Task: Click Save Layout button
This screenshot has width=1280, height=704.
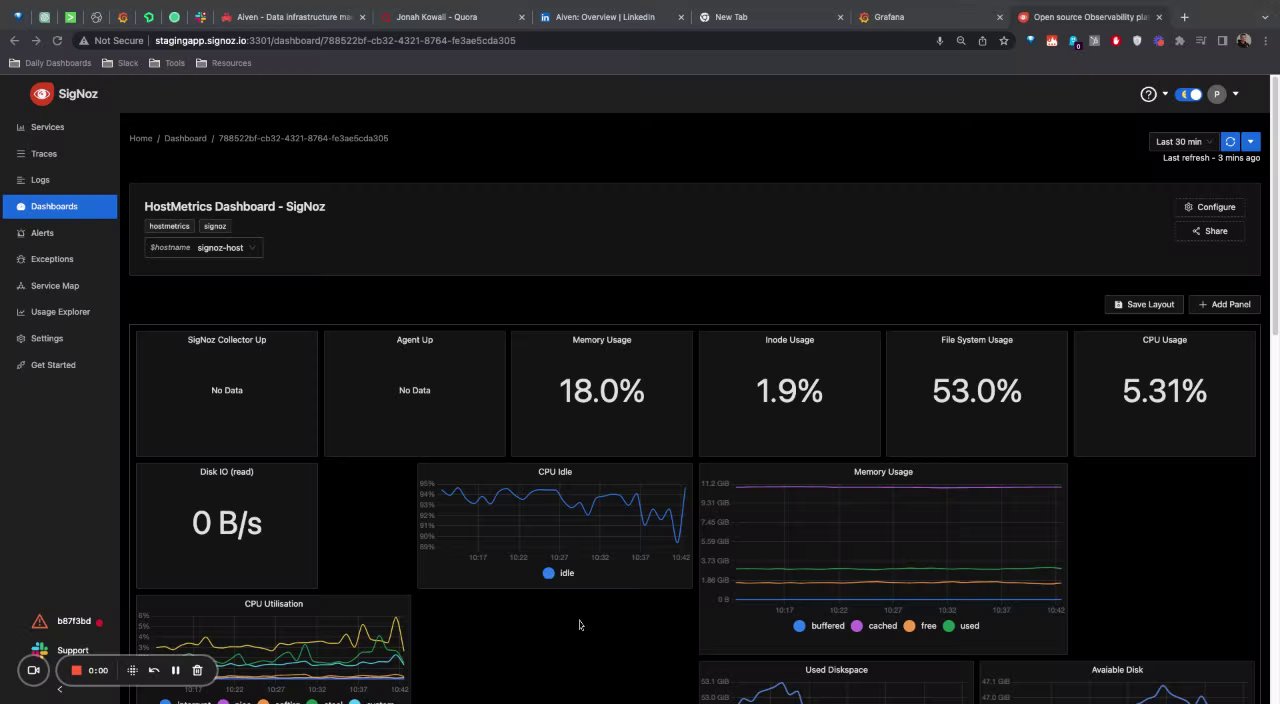Action: pos(1145,304)
